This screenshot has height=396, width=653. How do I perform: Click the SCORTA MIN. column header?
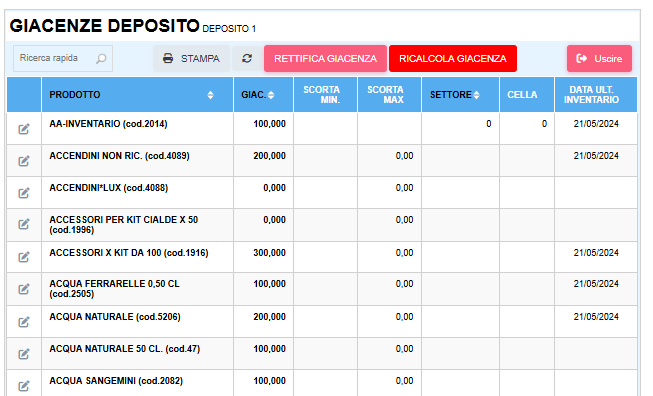[325, 95]
